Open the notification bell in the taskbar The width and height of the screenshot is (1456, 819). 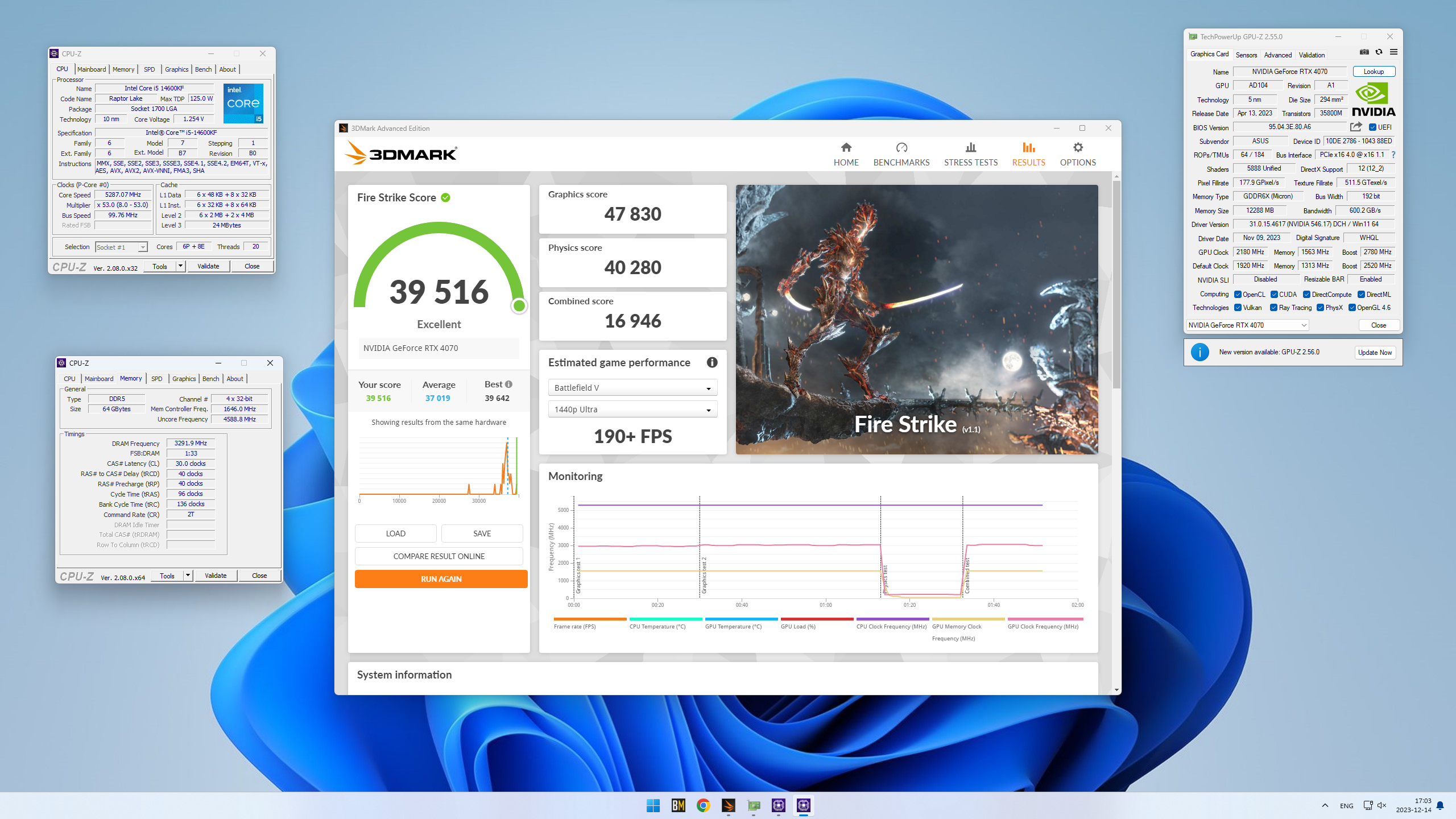[1440, 805]
